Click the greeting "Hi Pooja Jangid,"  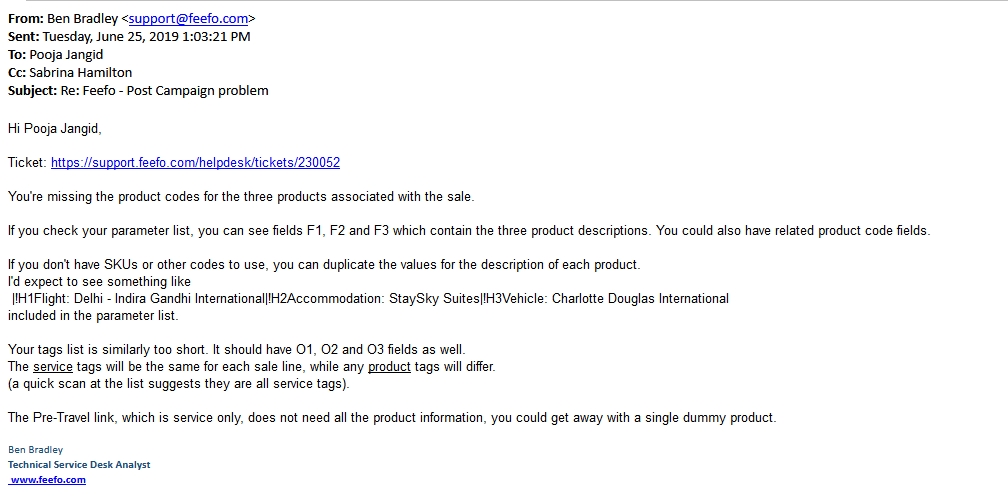tap(55, 128)
